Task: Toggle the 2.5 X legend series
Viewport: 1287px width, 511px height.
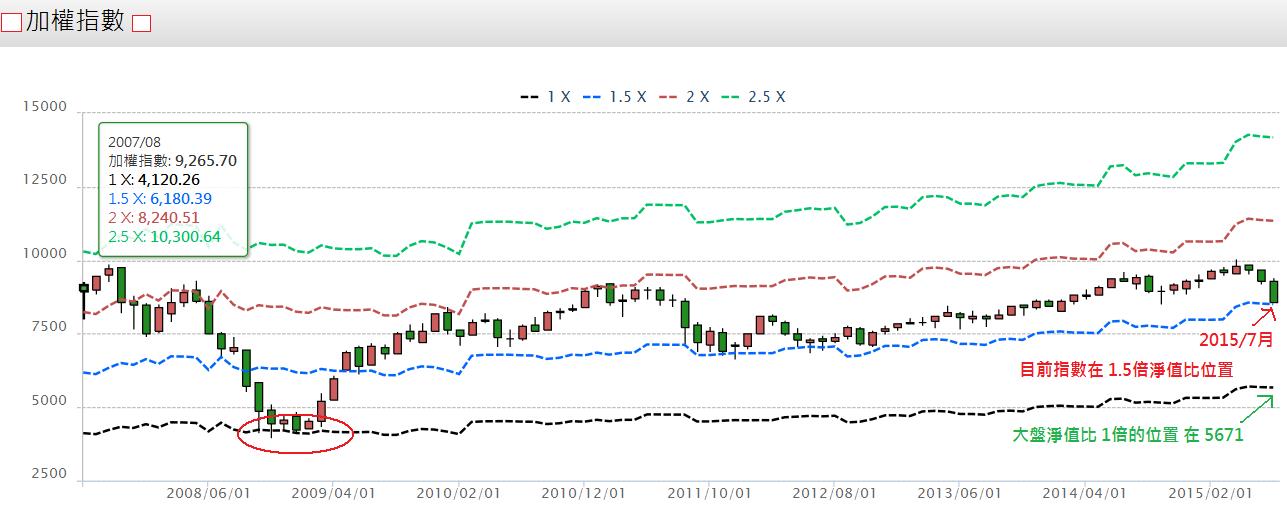Action: 752,97
